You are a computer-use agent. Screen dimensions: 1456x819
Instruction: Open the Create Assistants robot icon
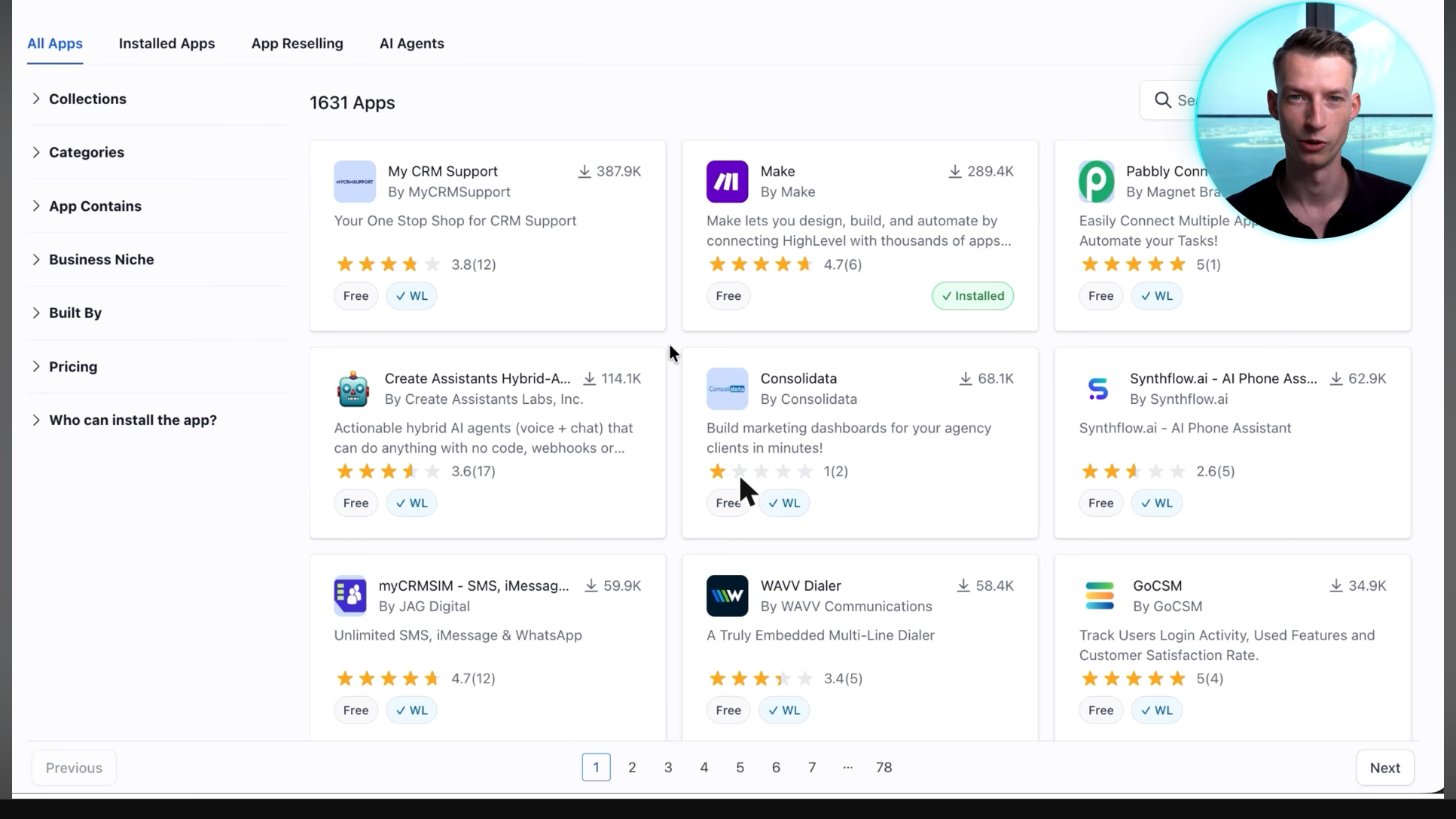pyautogui.click(x=353, y=389)
